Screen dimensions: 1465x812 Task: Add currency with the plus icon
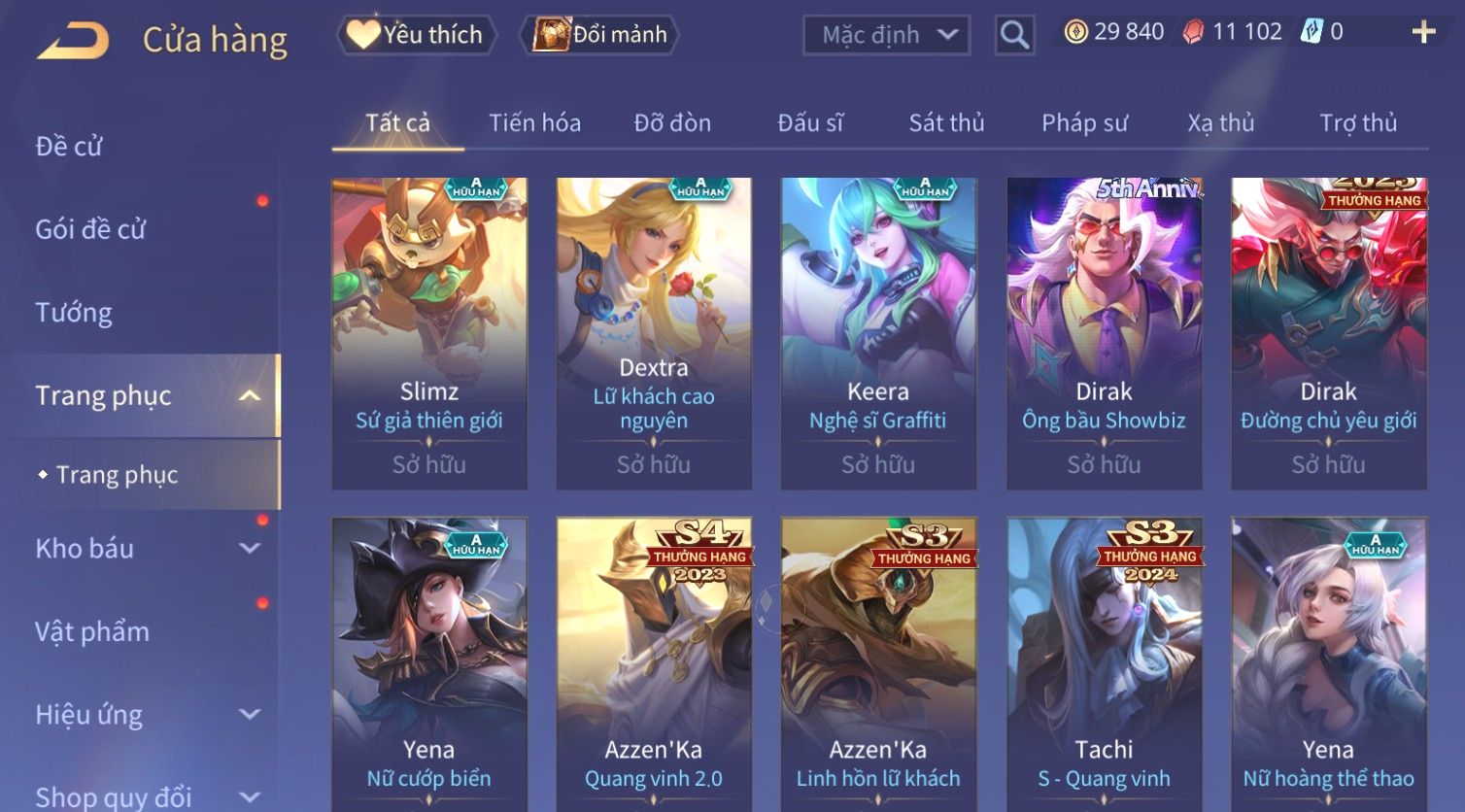[x=1423, y=32]
